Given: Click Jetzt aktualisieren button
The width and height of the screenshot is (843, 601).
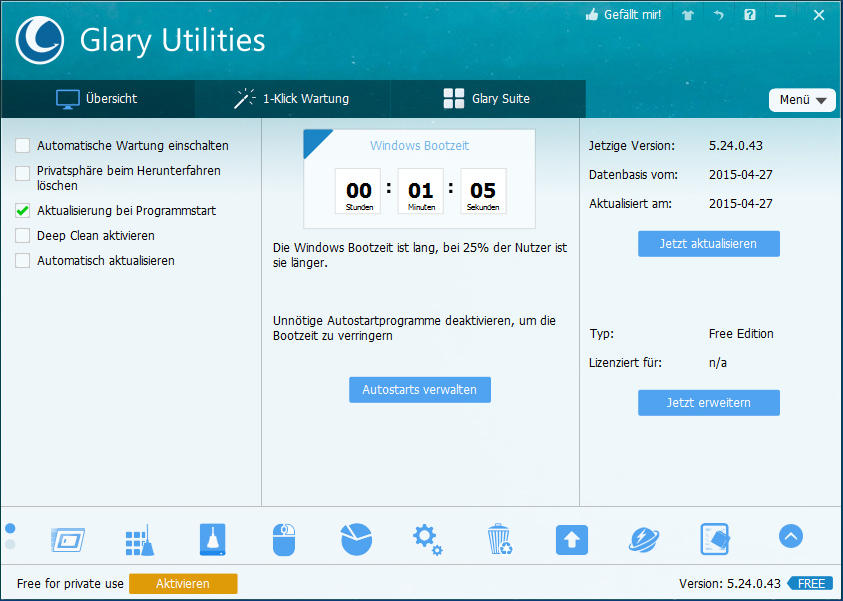Looking at the screenshot, I should click(x=709, y=244).
